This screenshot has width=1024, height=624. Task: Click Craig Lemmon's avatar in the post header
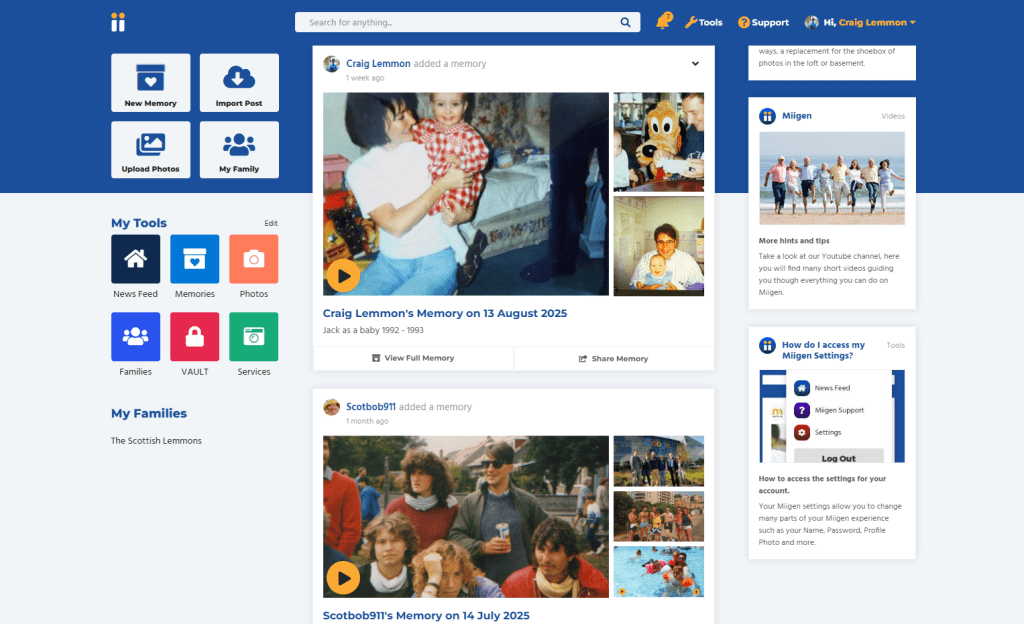[x=332, y=64]
